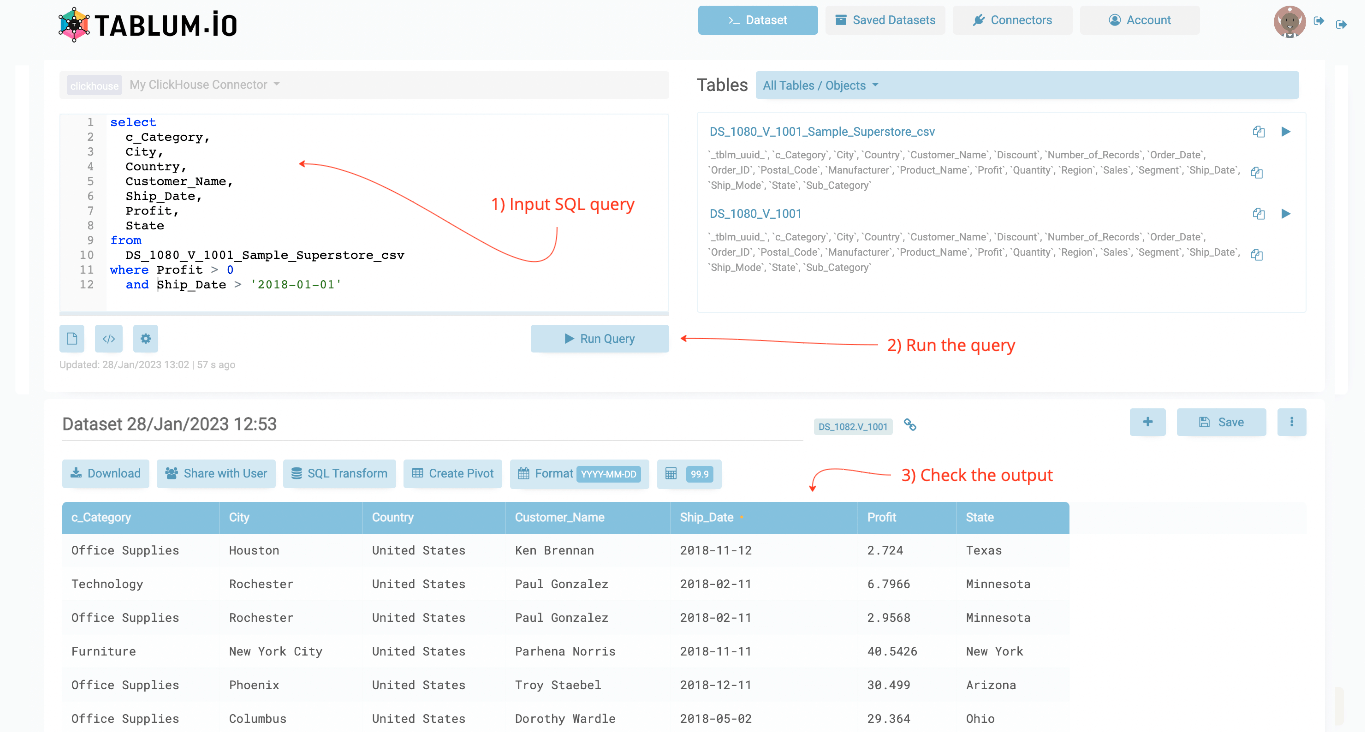Run the SQL query
The height and width of the screenshot is (732, 1365).
click(600, 338)
